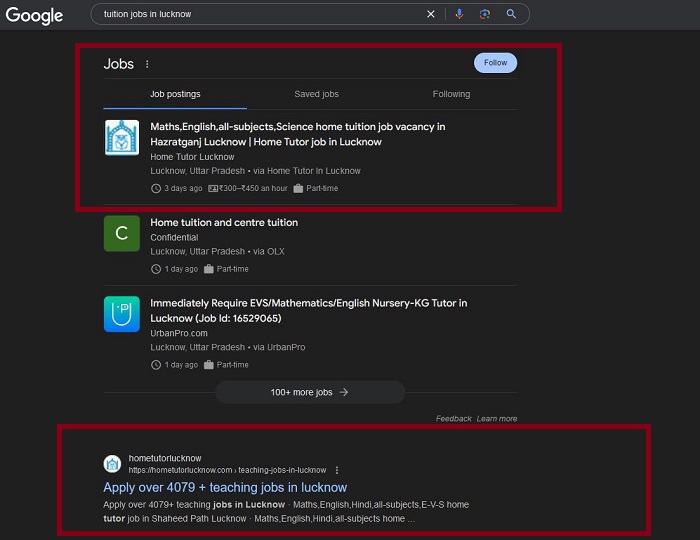Click the Jobs heading
This screenshot has width=700, height=540.
pos(119,64)
